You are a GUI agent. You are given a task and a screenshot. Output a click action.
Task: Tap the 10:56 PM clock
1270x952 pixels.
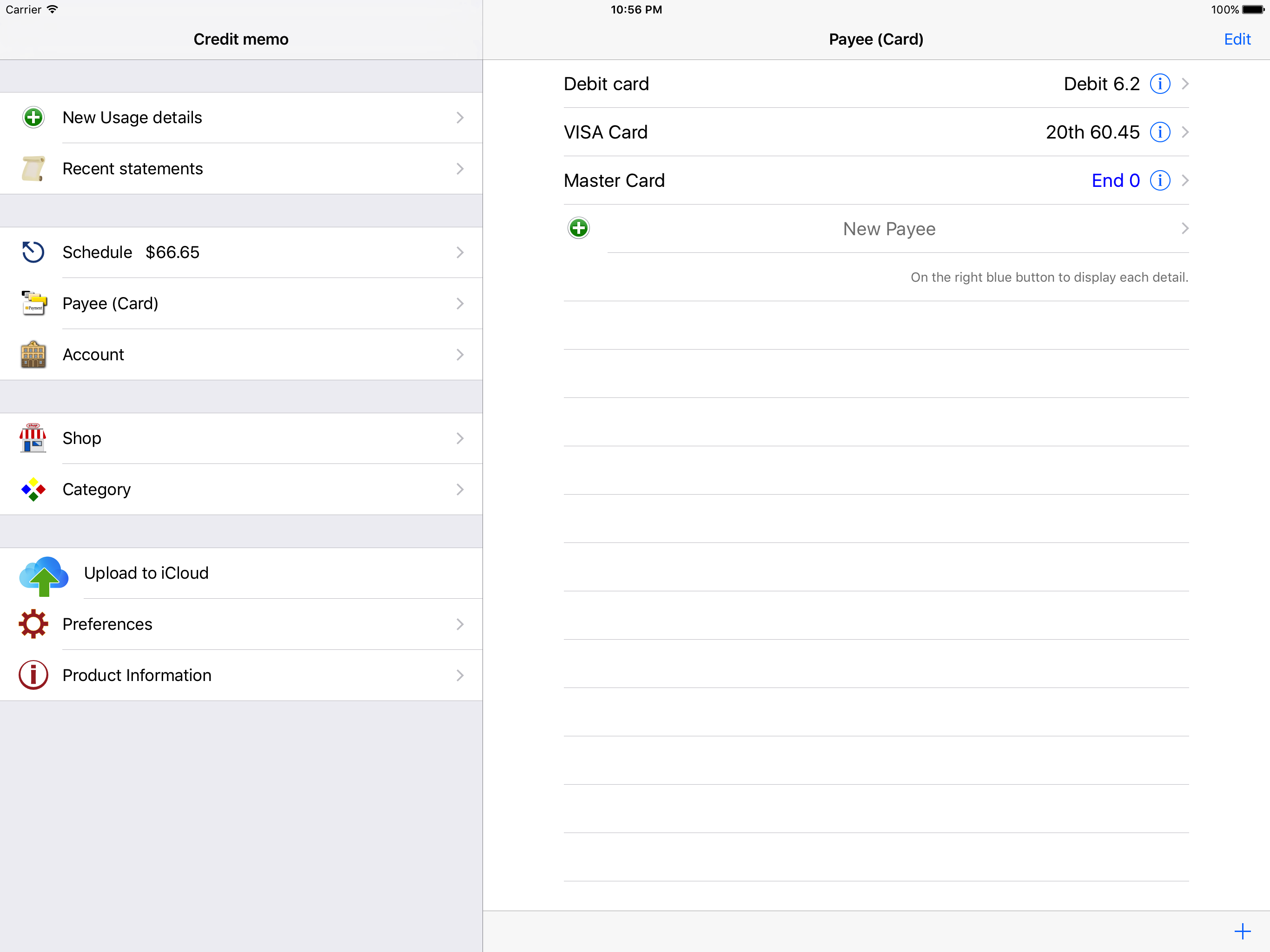point(636,10)
